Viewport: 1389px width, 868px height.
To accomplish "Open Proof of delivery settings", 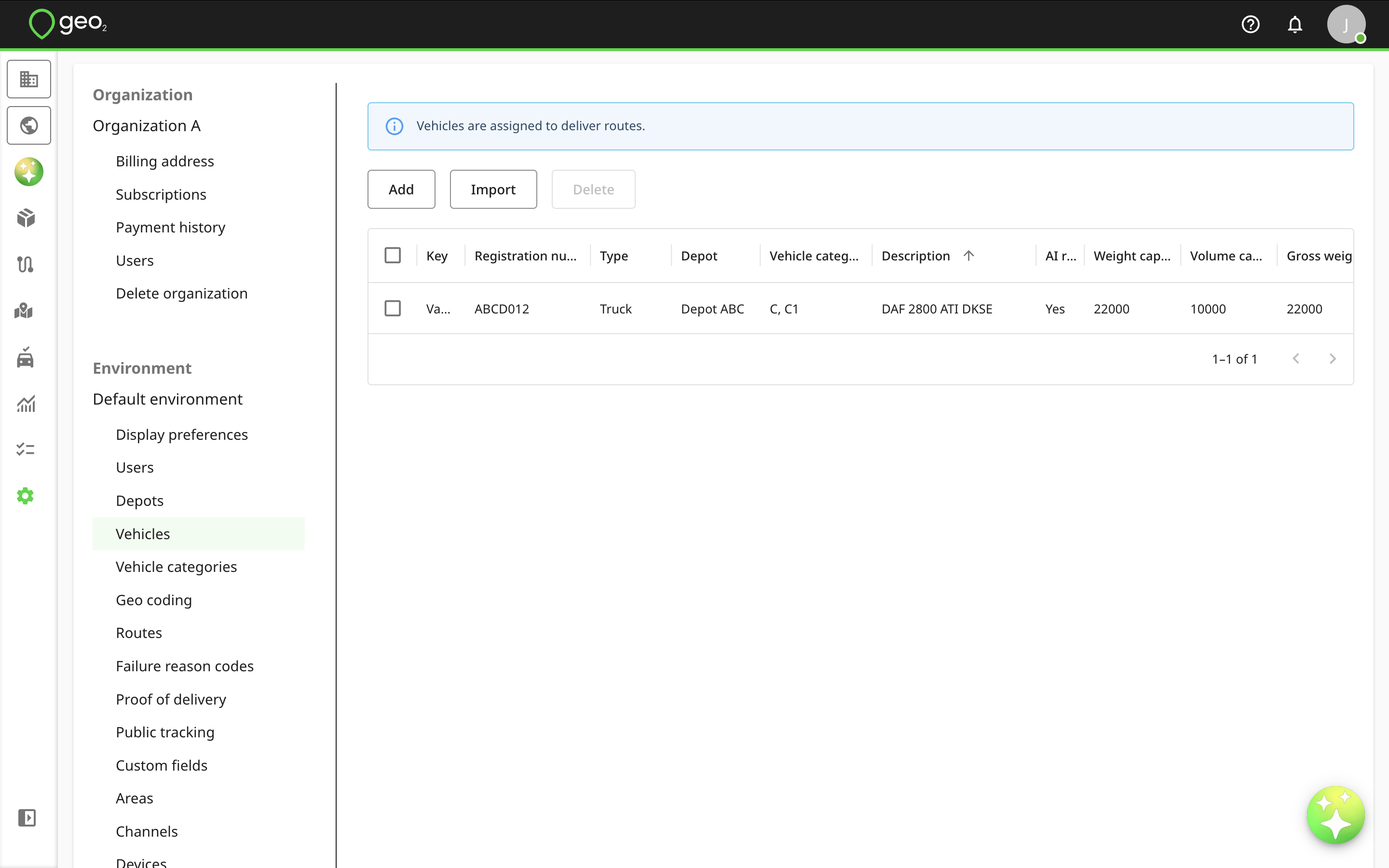I will click(x=171, y=699).
